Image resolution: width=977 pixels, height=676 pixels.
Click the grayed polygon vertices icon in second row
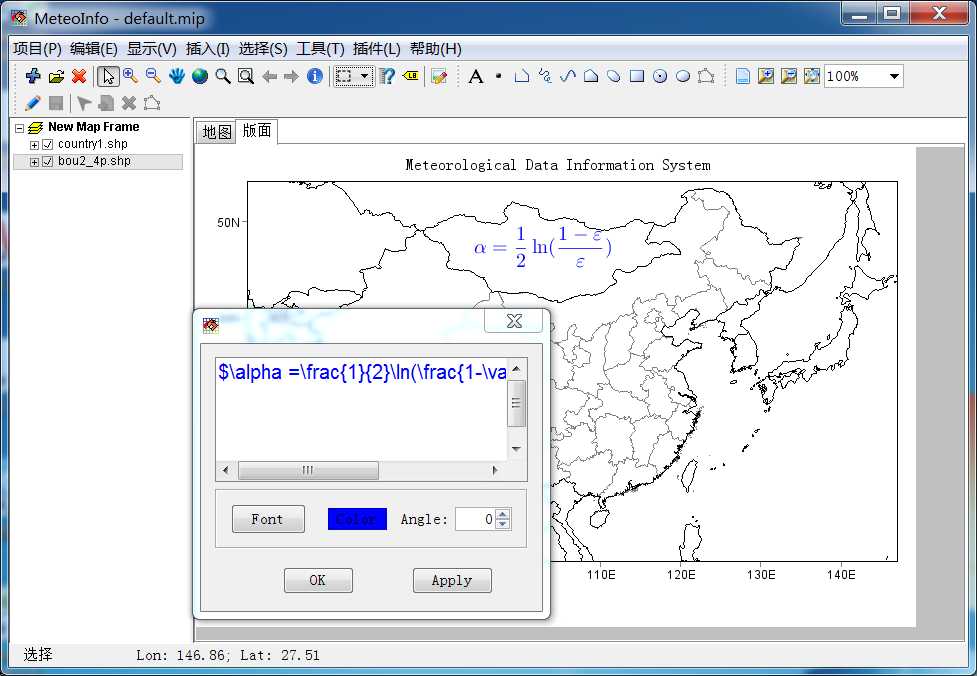click(152, 103)
